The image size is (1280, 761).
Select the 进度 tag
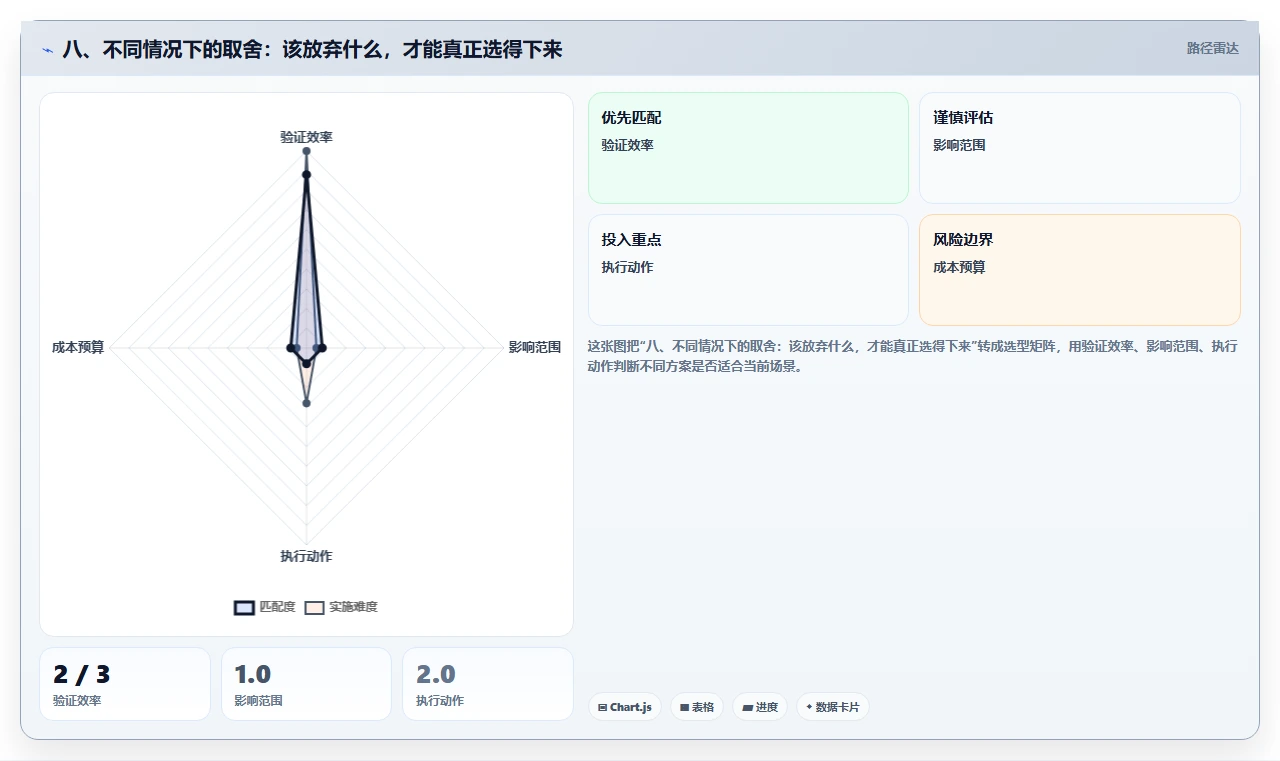click(x=760, y=707)
